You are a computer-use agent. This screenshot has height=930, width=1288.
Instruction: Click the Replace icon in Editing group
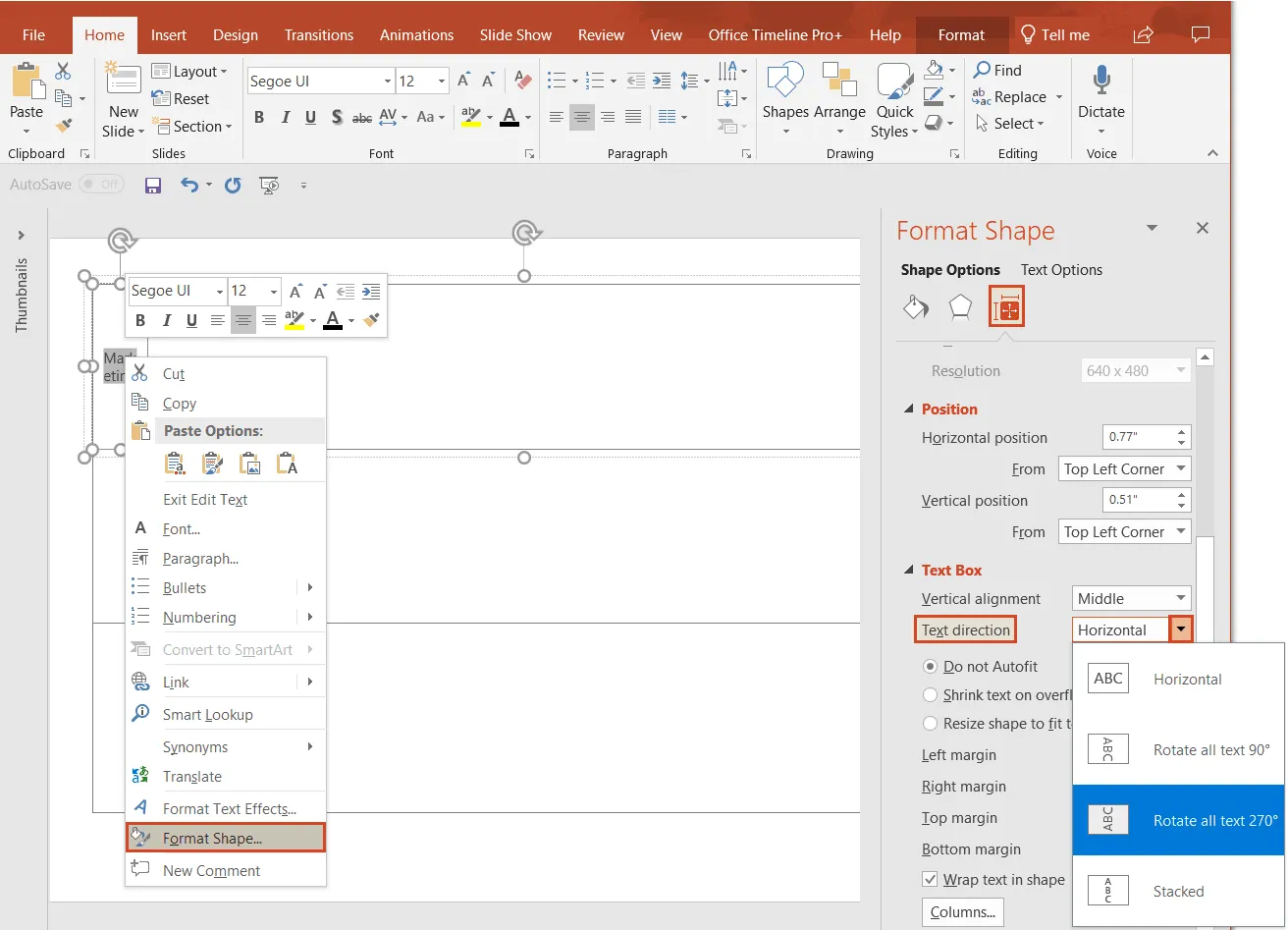coord(983,97)
